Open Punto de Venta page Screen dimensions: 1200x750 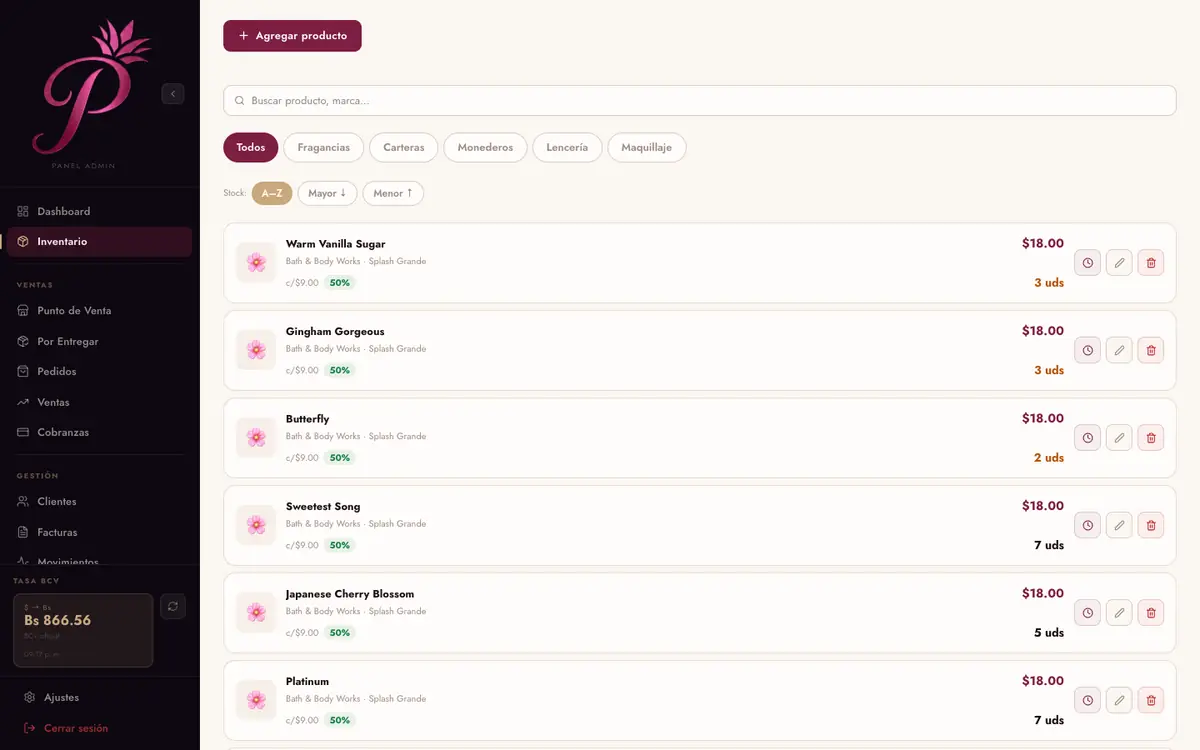[99, 311]
